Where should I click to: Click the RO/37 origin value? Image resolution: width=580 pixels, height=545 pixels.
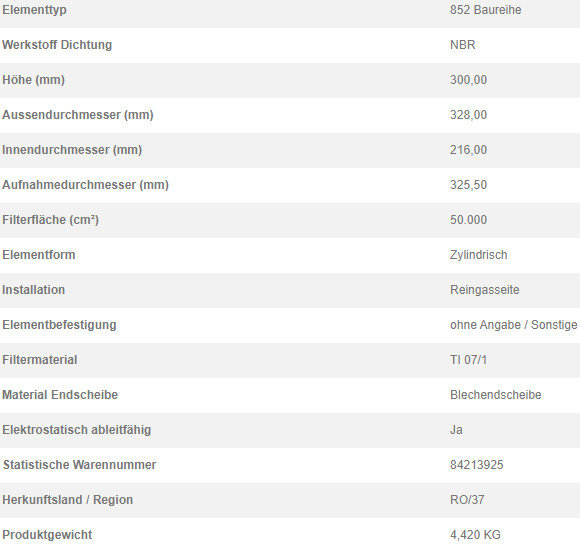[467, 500]
